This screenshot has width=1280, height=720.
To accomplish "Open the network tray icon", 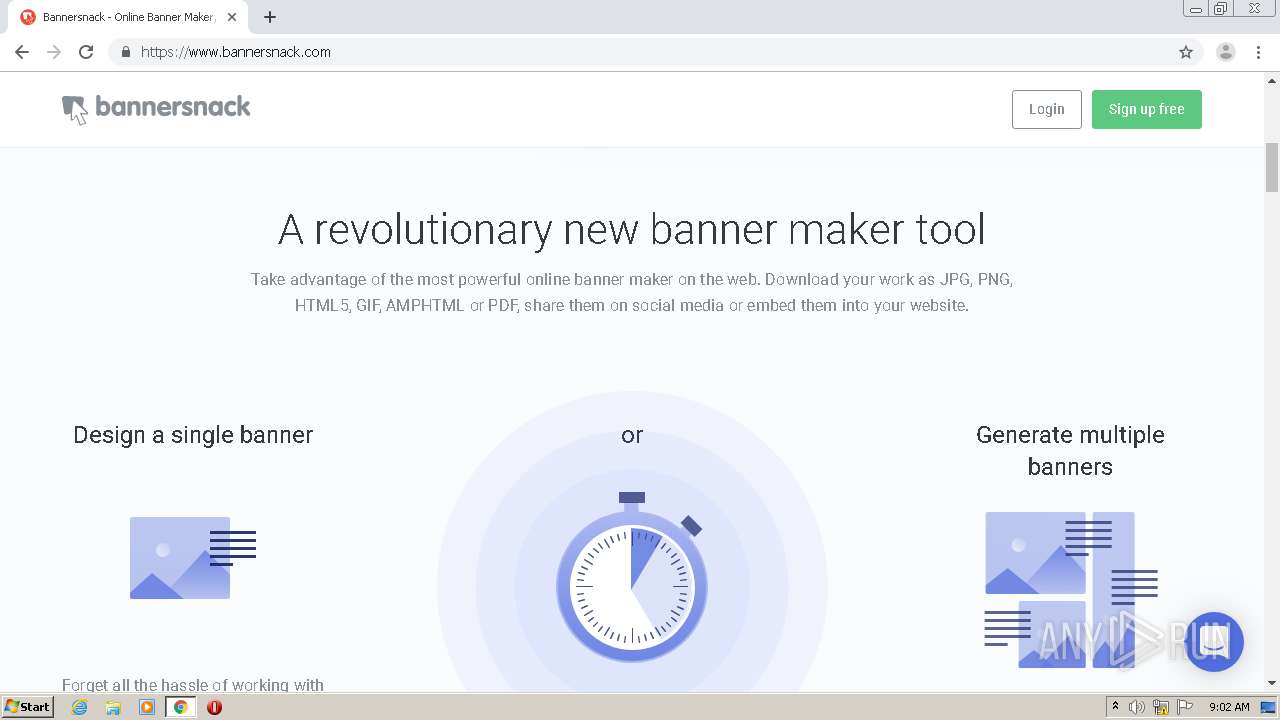I will pos(1161,707).
